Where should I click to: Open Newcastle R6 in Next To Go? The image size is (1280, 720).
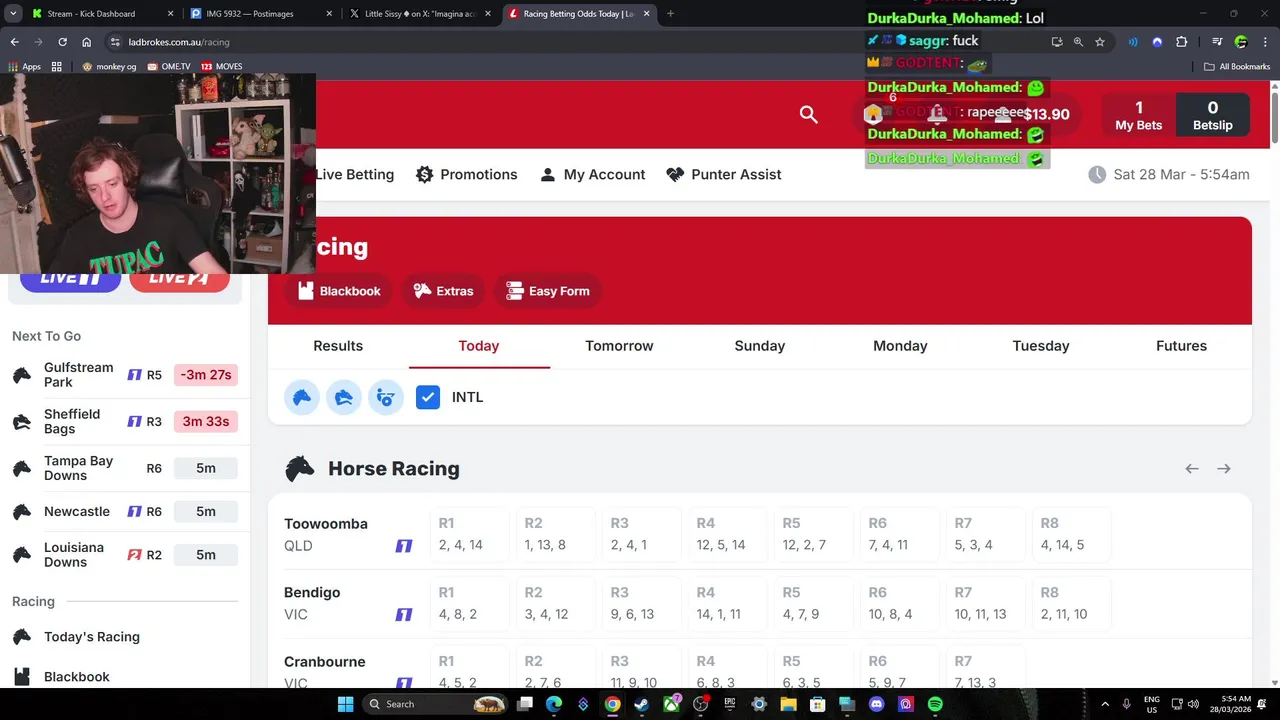coord(125,511)
